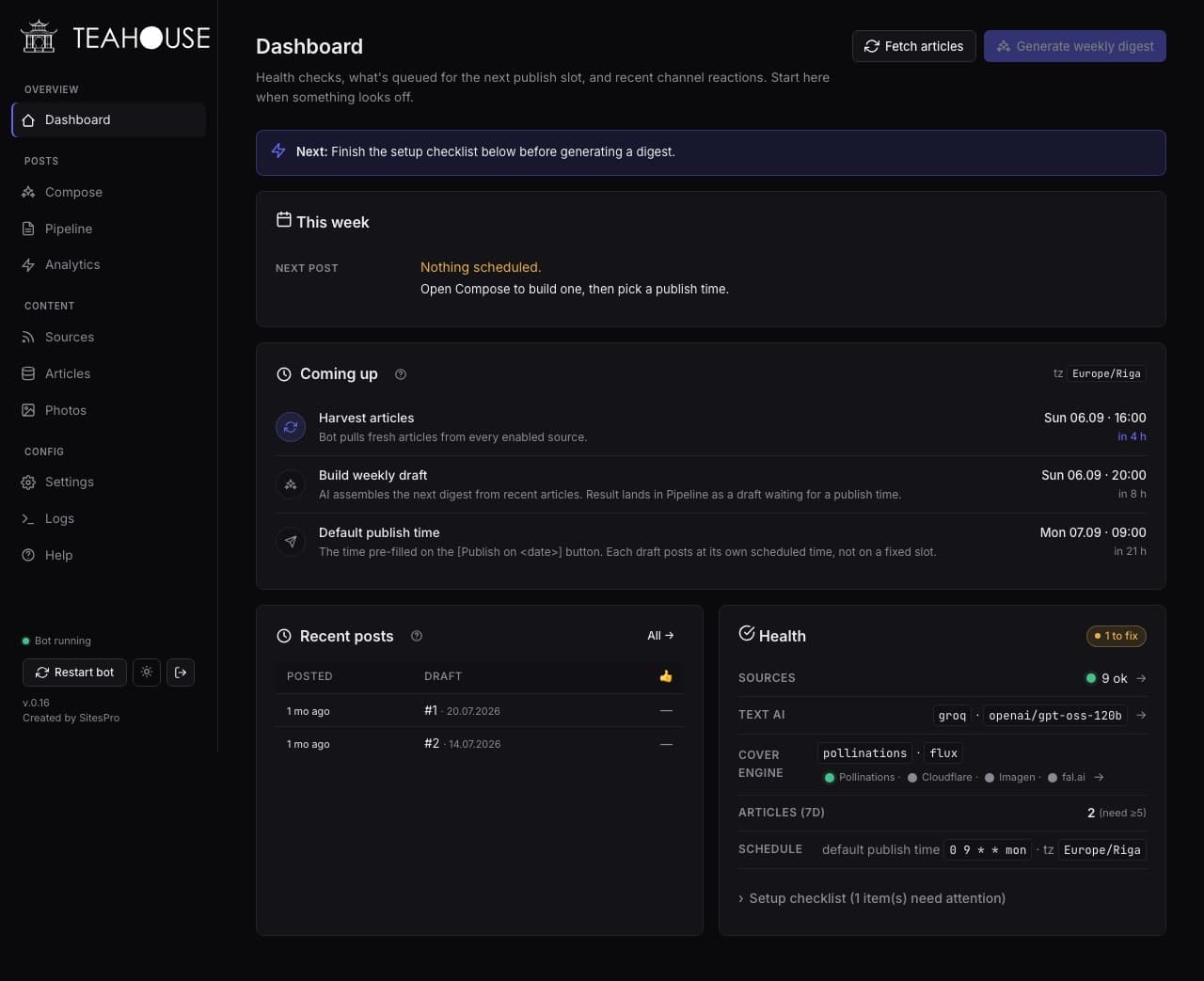This screenshot has width=1204, height=981.
Task: Click the help icon beside Coming up
Action: tap(401, 374)
